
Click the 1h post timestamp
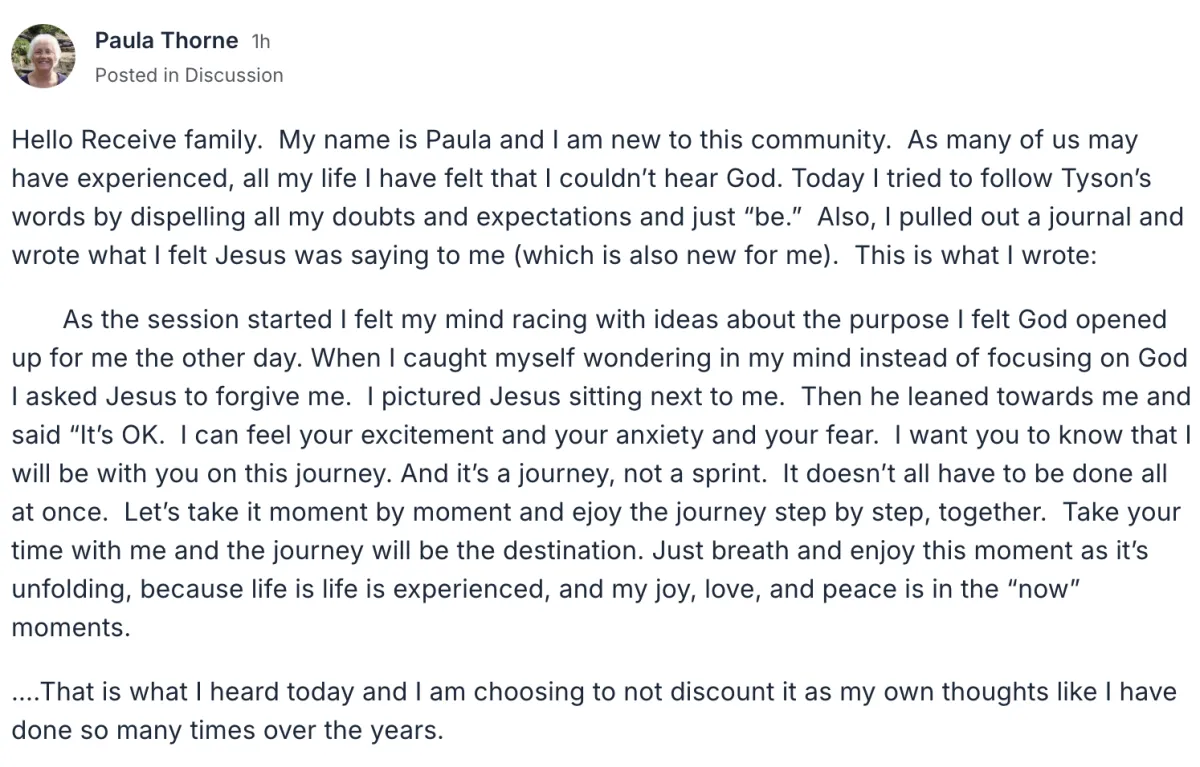pos(260,42)
